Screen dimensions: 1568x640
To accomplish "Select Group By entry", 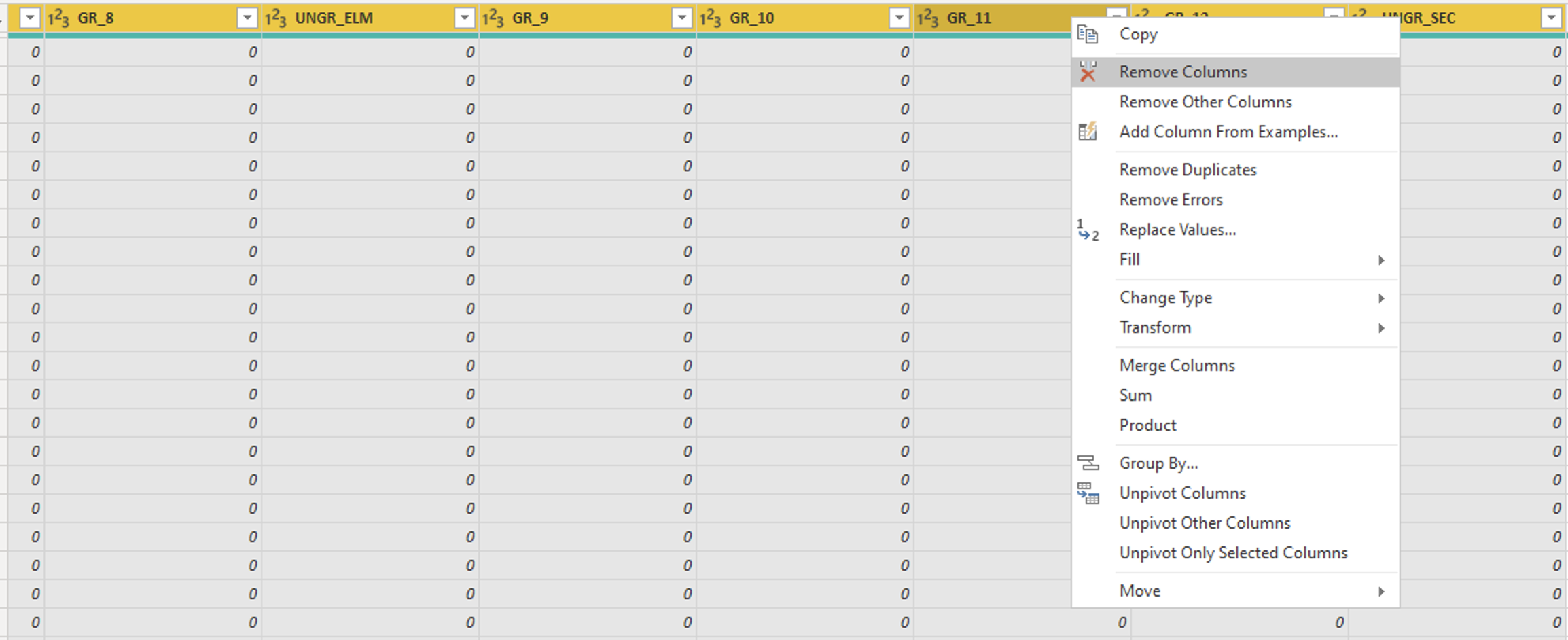I will [1235, 463].
